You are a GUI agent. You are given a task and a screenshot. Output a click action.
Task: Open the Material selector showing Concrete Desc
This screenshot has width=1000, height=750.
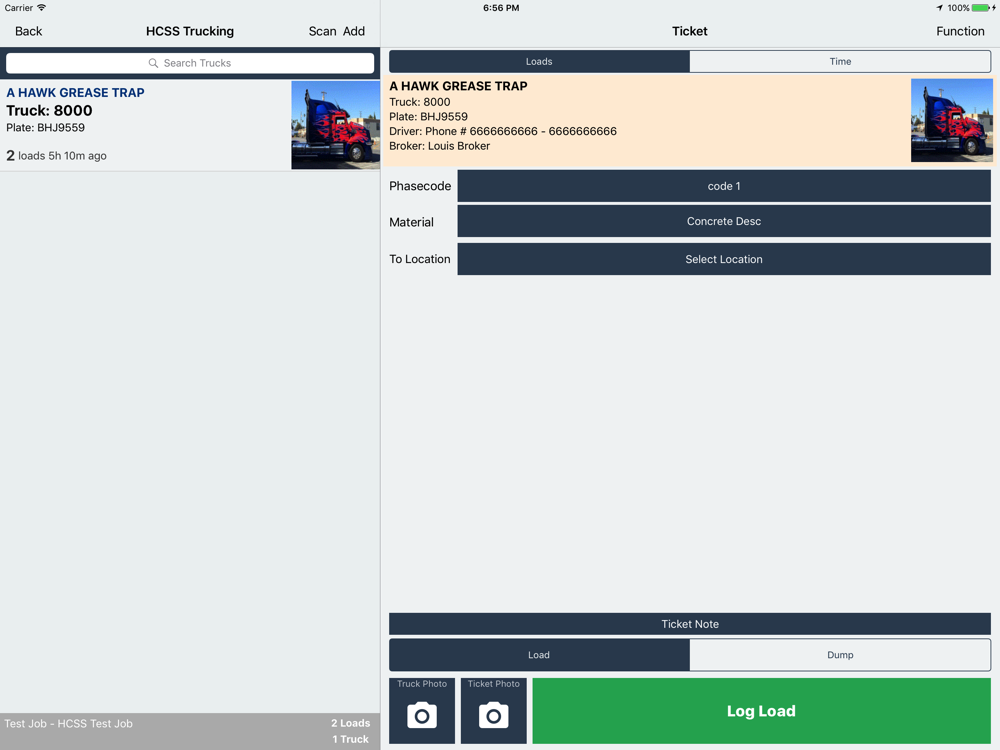click(x=724, y=221)
